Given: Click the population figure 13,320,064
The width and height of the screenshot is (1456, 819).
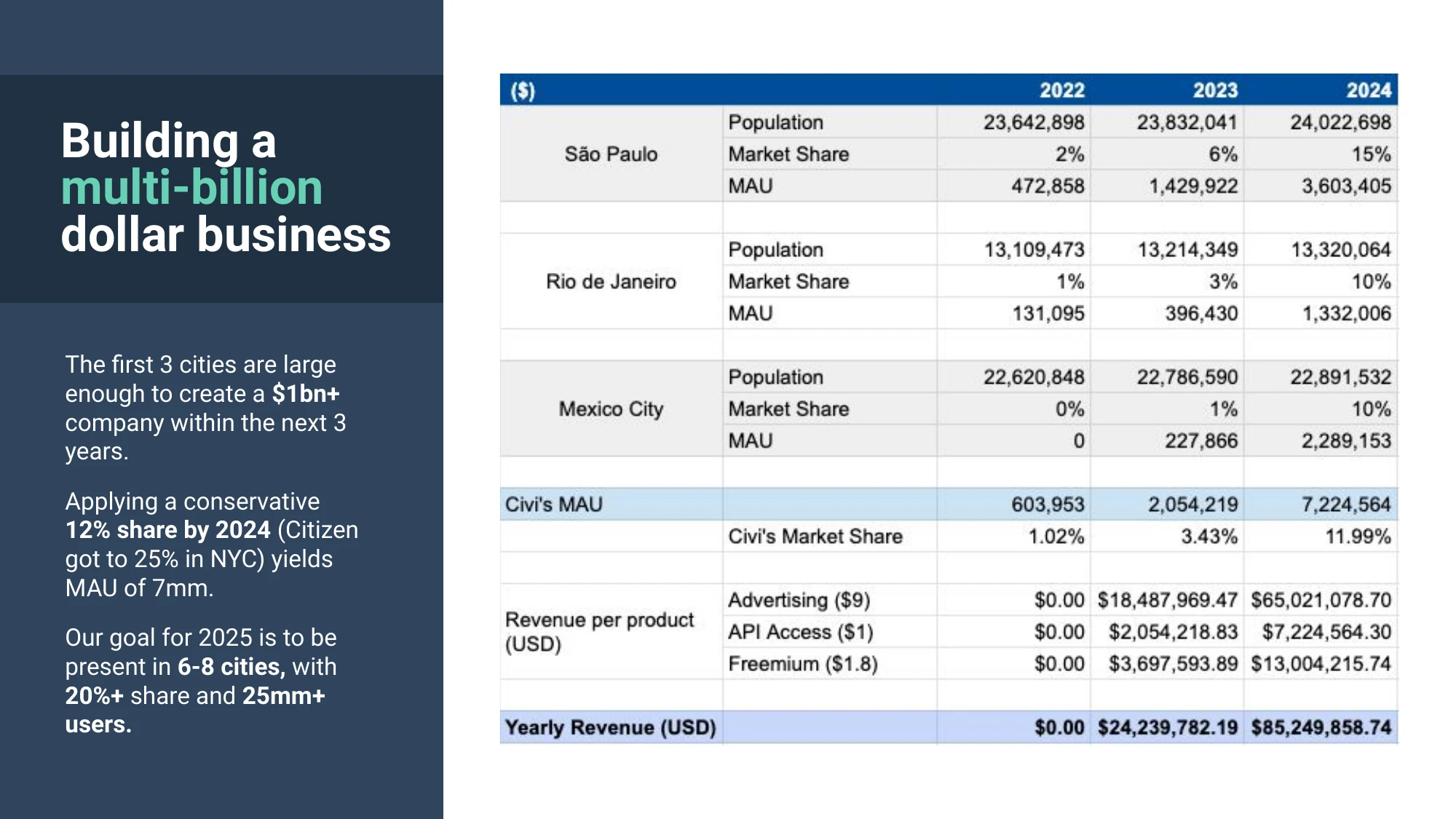Looking at the screenshot, I should [x=1342, y=250].
